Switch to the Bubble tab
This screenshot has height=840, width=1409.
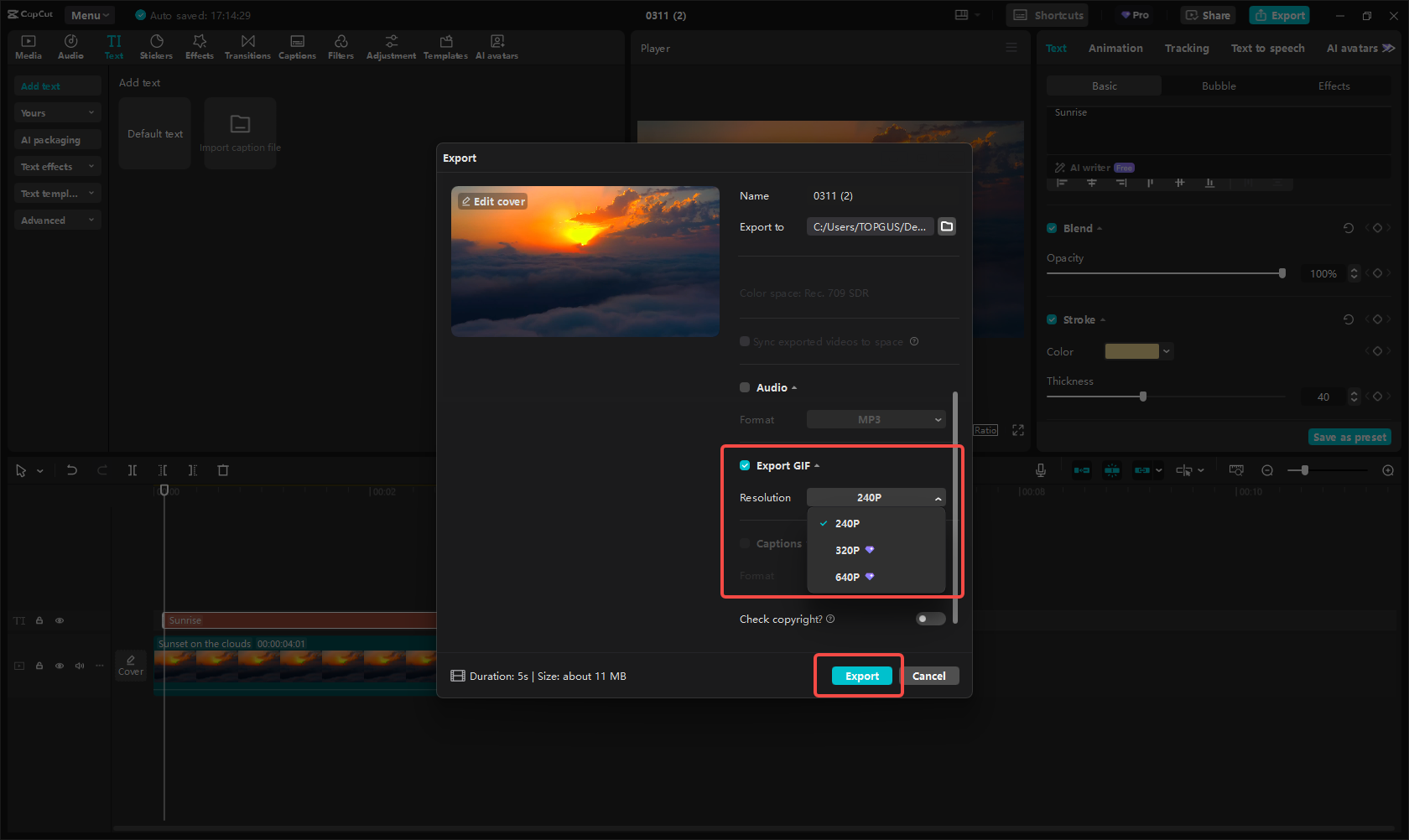tap(1218, 86)
